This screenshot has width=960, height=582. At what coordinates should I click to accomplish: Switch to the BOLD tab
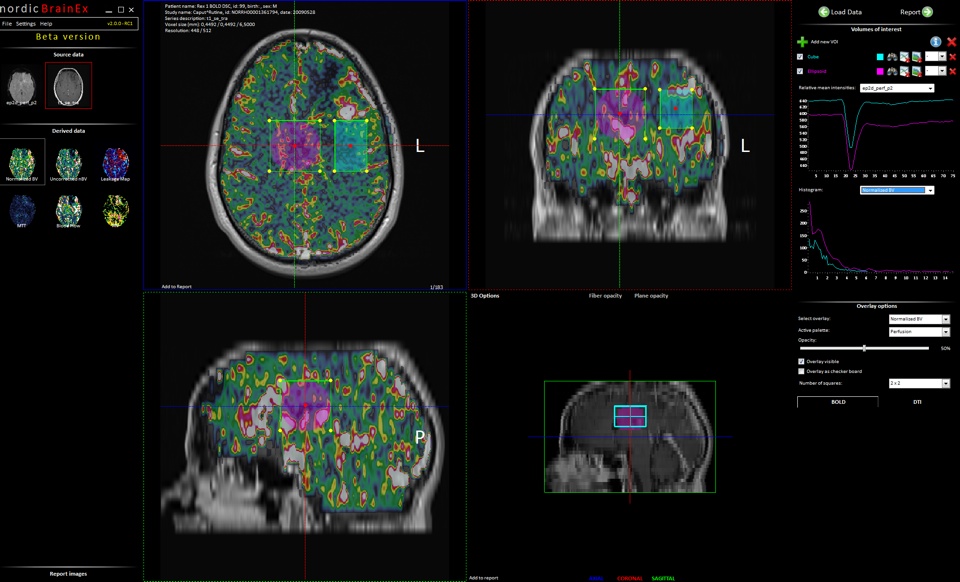pyautogui.click(x=838, y=402)
